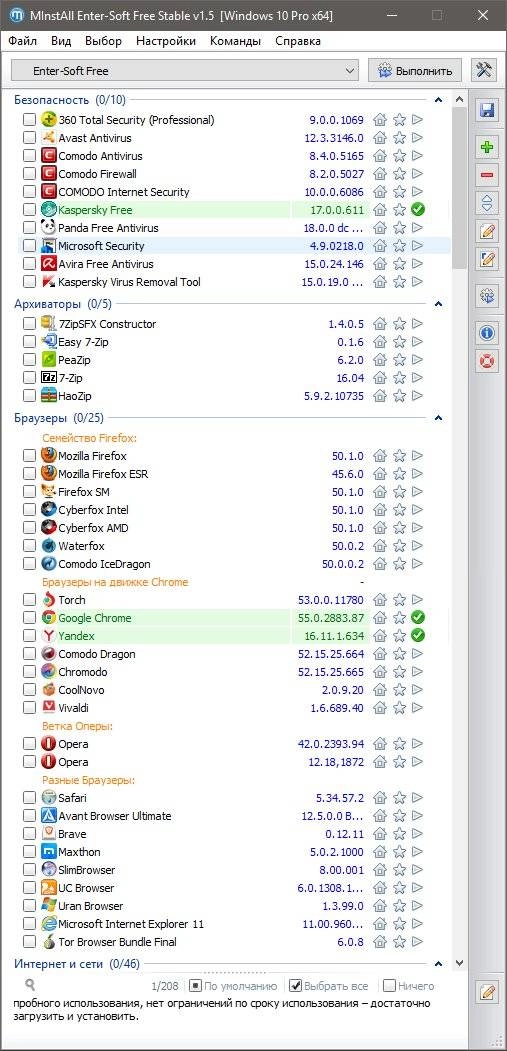Screen dimensions: 507x1051
Task: Click the gear cog sidebar icon
Action: click(487, 296)
